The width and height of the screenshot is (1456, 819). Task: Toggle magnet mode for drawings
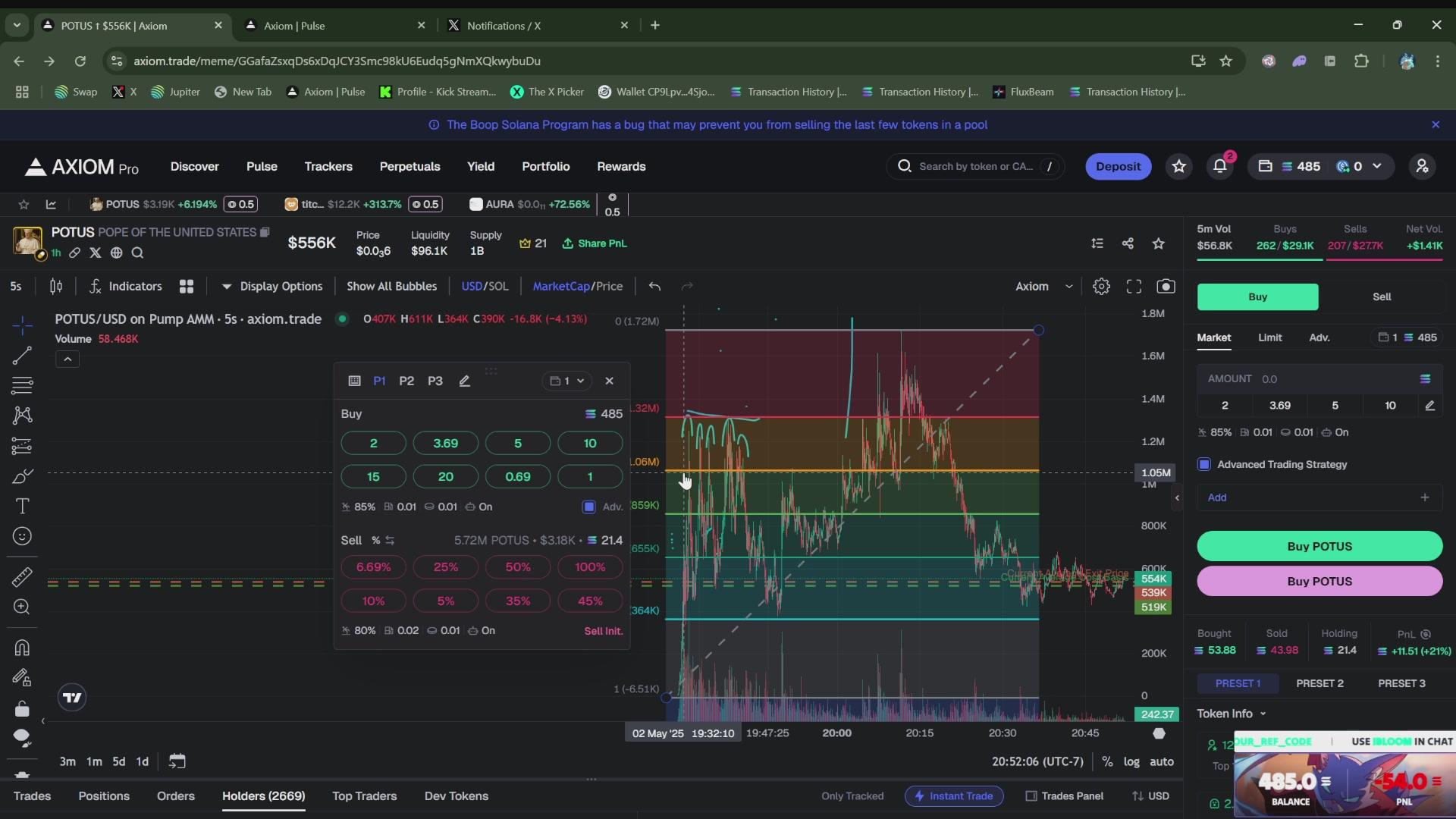(22, 648)
